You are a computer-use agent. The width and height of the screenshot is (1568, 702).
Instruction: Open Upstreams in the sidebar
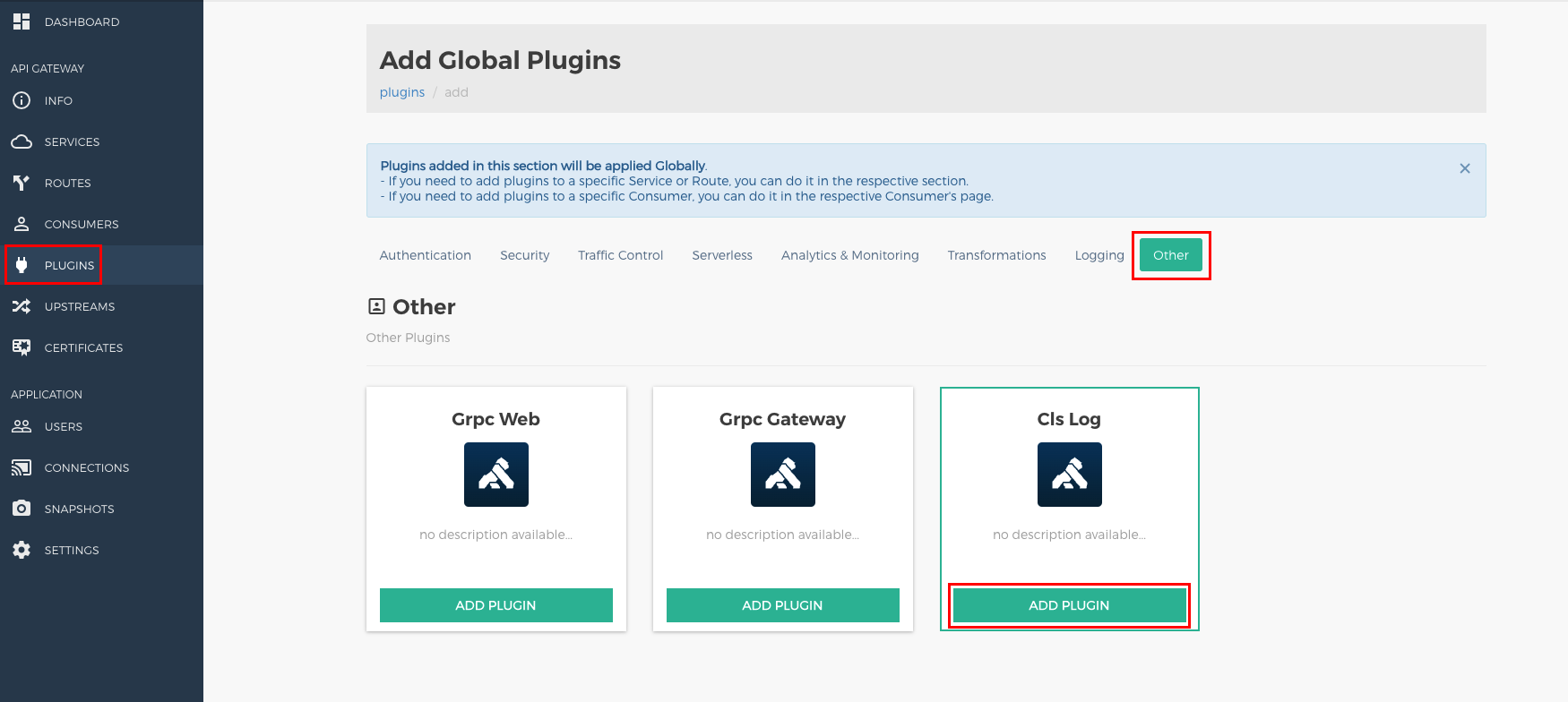click(101, 306)
